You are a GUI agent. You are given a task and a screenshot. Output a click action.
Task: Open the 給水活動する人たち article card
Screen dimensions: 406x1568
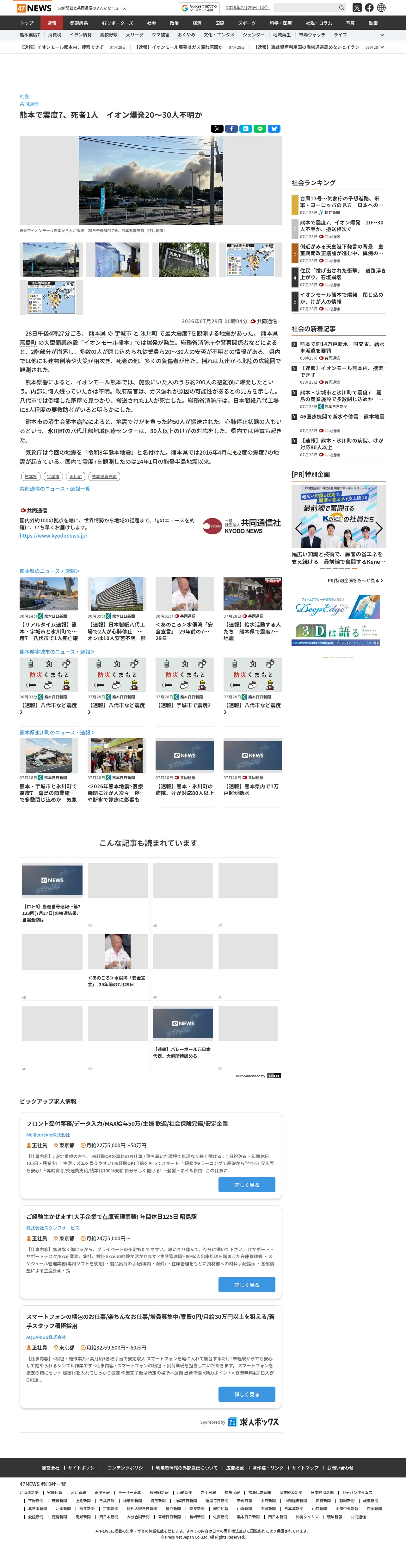pos(253,609)
